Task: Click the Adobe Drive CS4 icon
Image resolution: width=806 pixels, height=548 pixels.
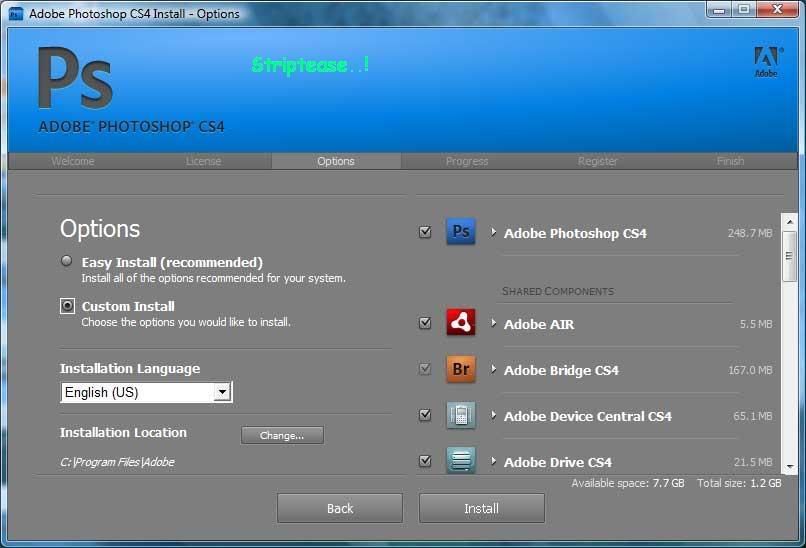Action: coord(461,460)
